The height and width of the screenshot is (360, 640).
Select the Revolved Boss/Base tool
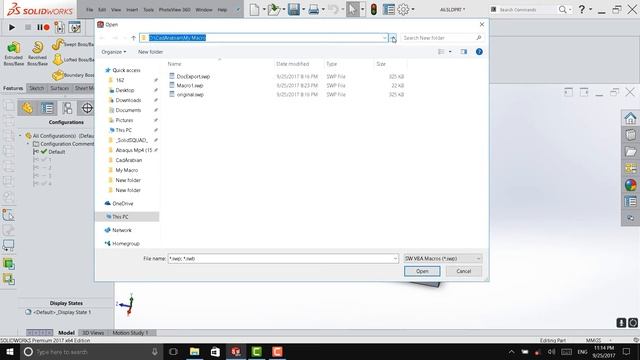pyautogui.click(x=37, y=53)
